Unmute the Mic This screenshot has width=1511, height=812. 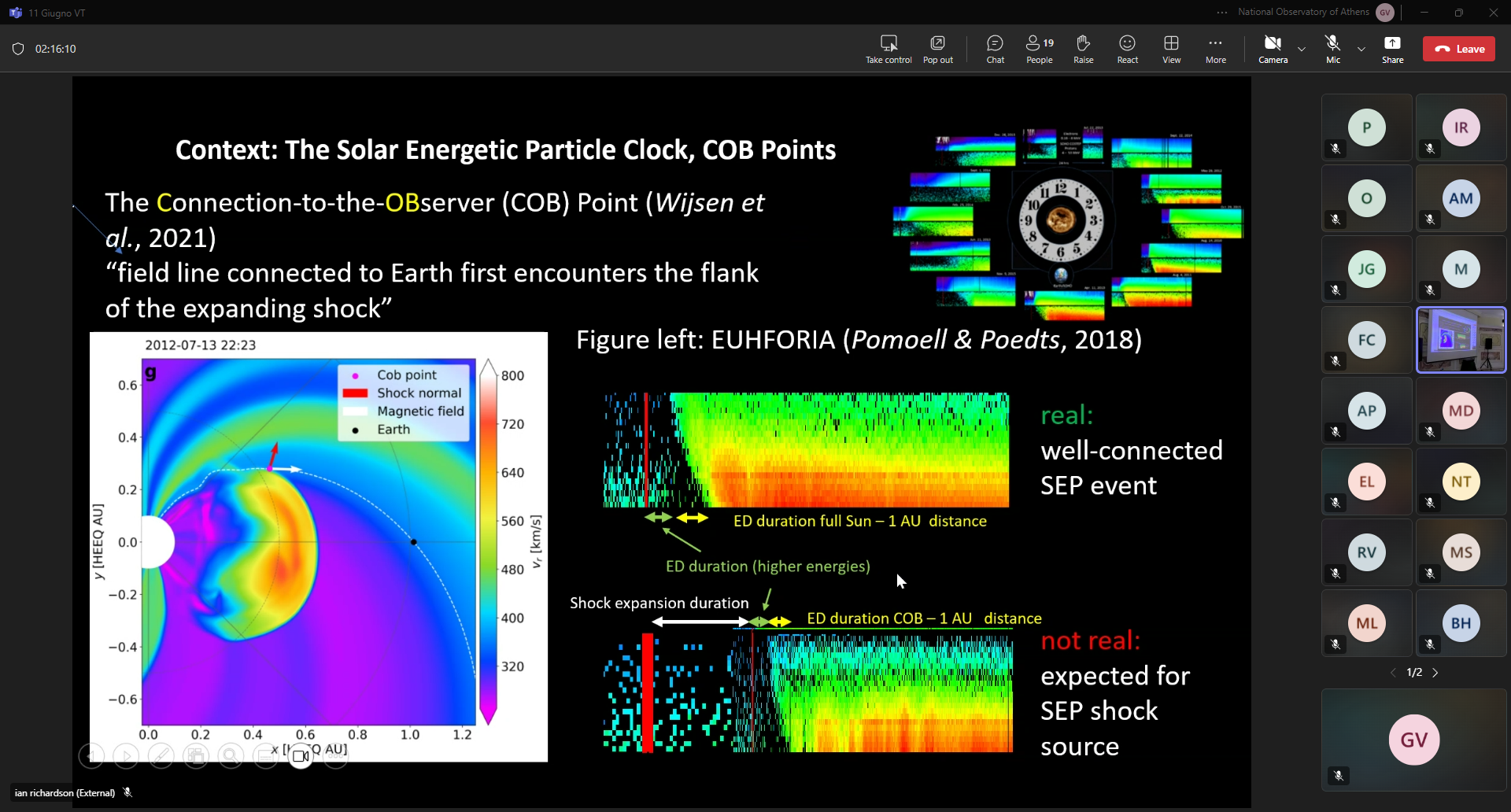coord(1332,49)
